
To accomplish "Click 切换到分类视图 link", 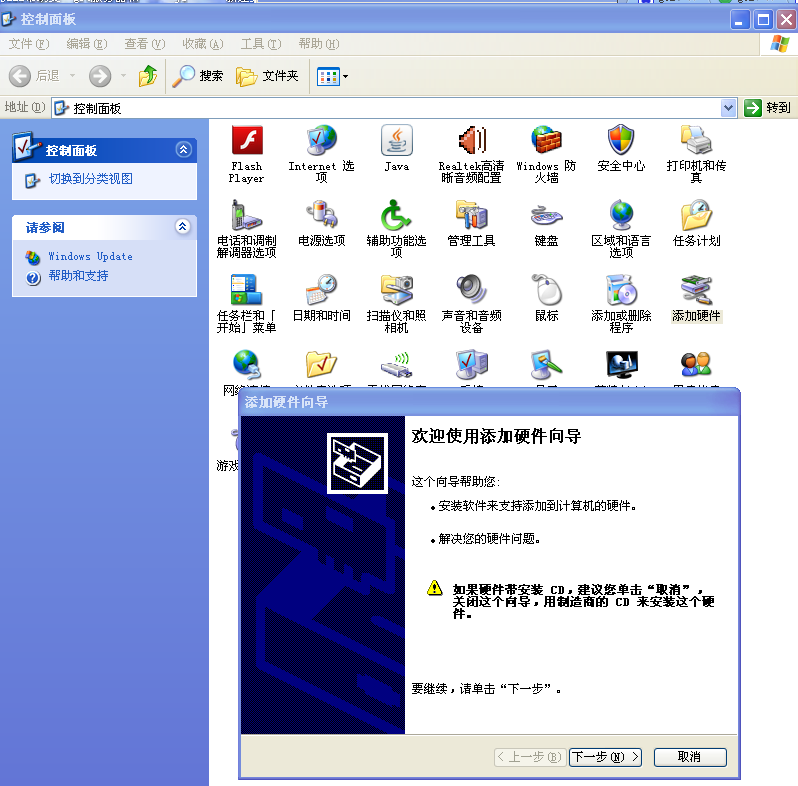I will 91,179.
